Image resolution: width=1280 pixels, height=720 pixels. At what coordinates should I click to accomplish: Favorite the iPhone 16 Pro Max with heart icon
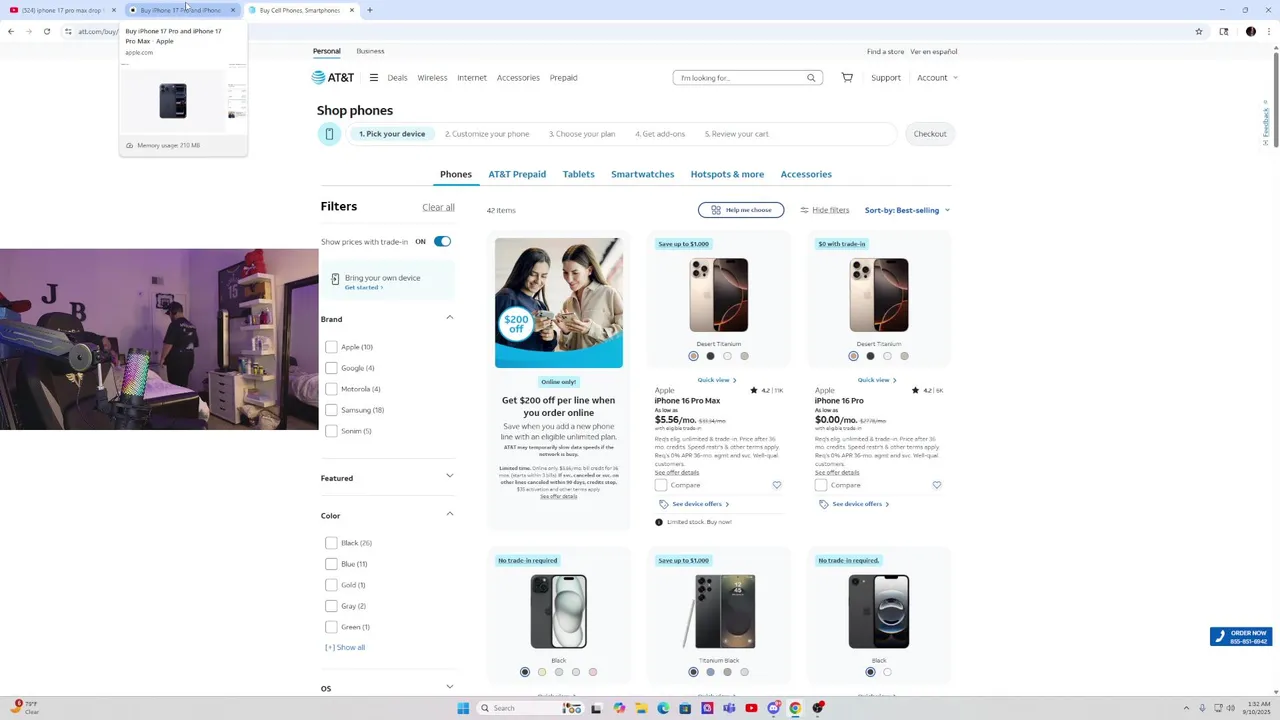(x=776, y=485)
